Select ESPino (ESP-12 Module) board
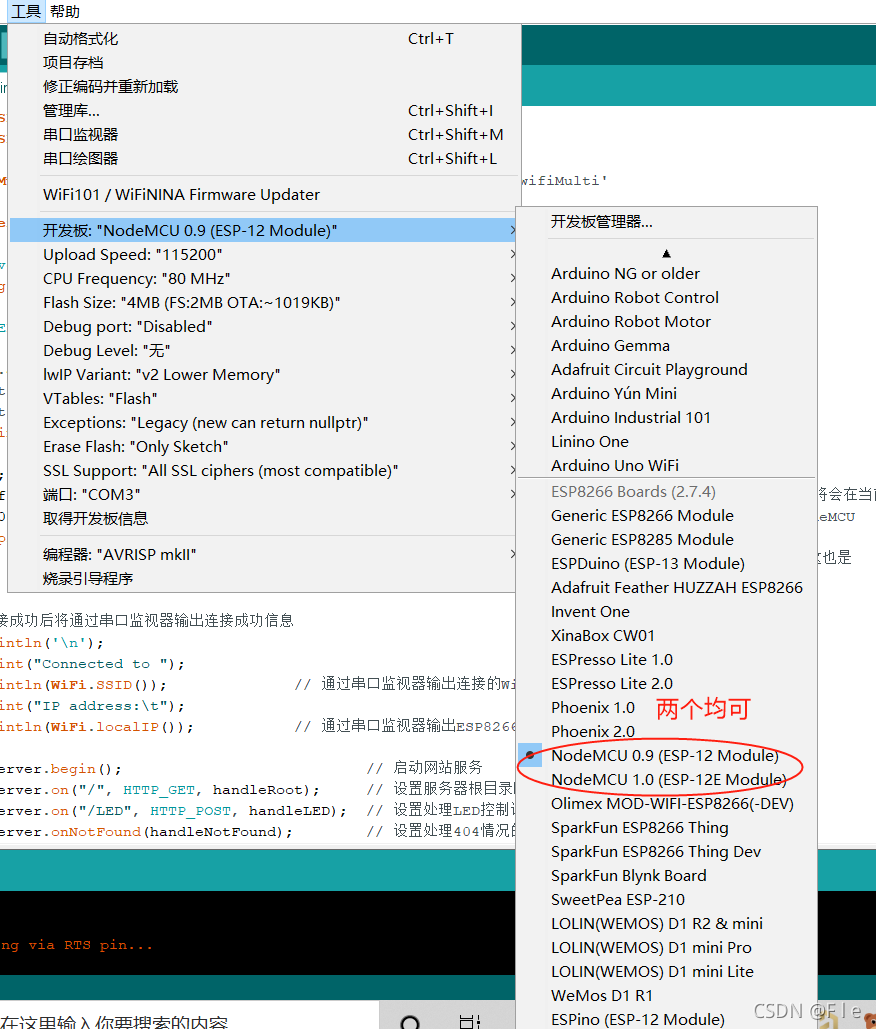 point(667,1019)
